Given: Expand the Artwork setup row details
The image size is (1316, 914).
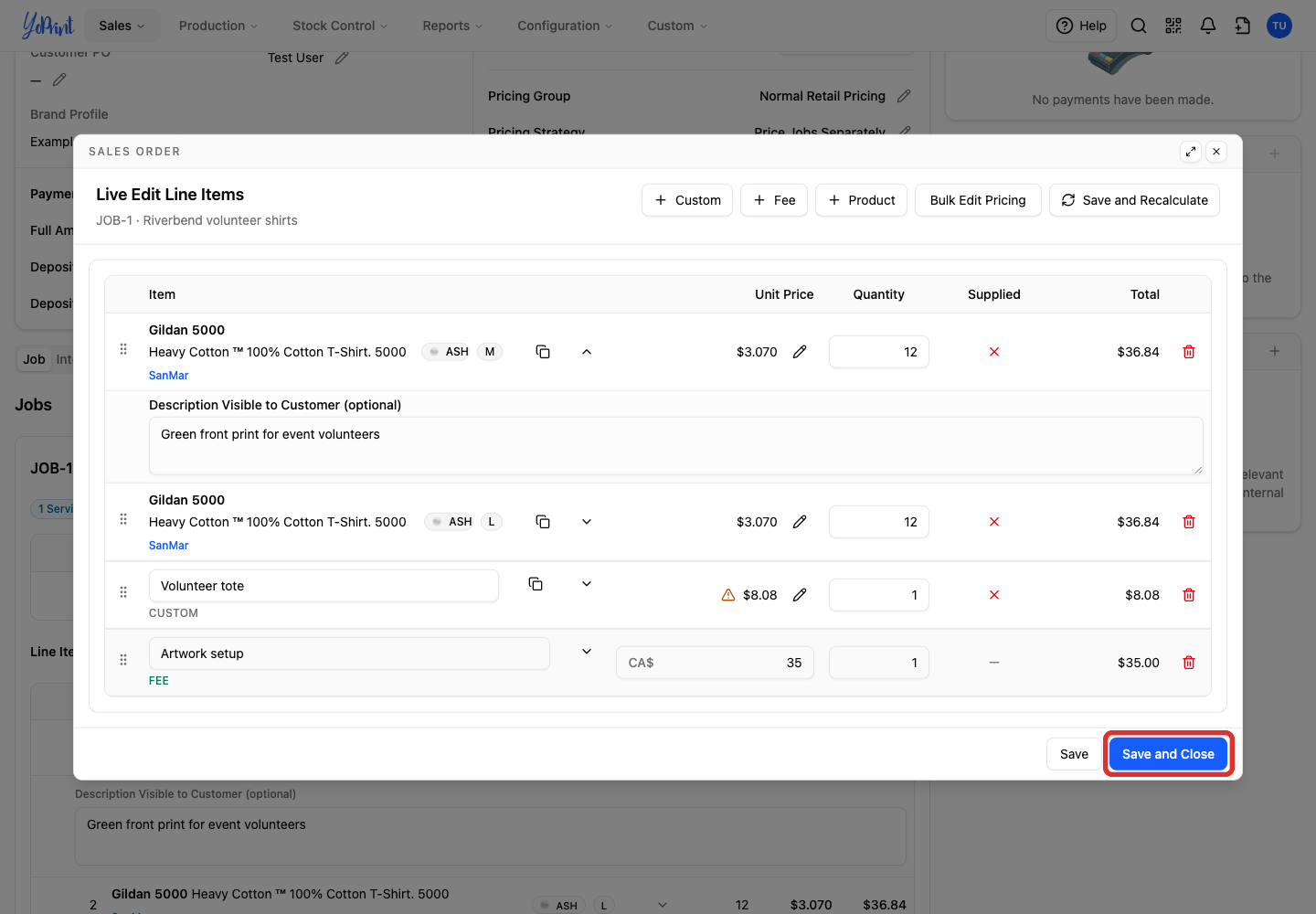Looking at the screenshot, I should (587, 652).
